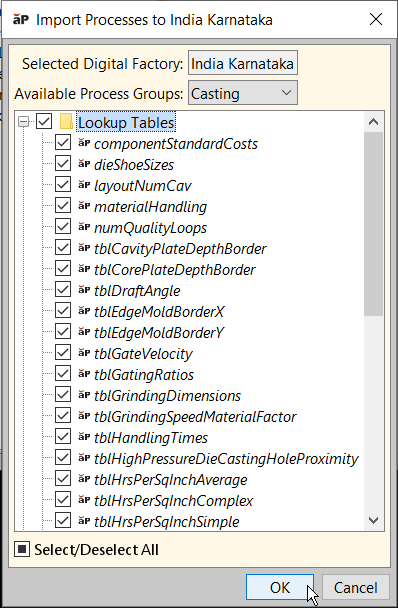
Task: Select the Lookup Tables folder label
Action: pyautogui.click(x=126, y=122)
